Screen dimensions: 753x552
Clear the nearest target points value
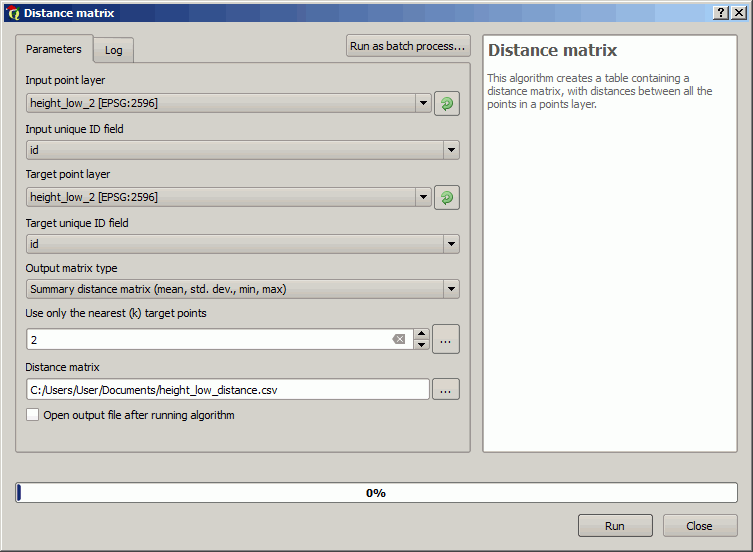pyautogui.click(x=399, y=339)
